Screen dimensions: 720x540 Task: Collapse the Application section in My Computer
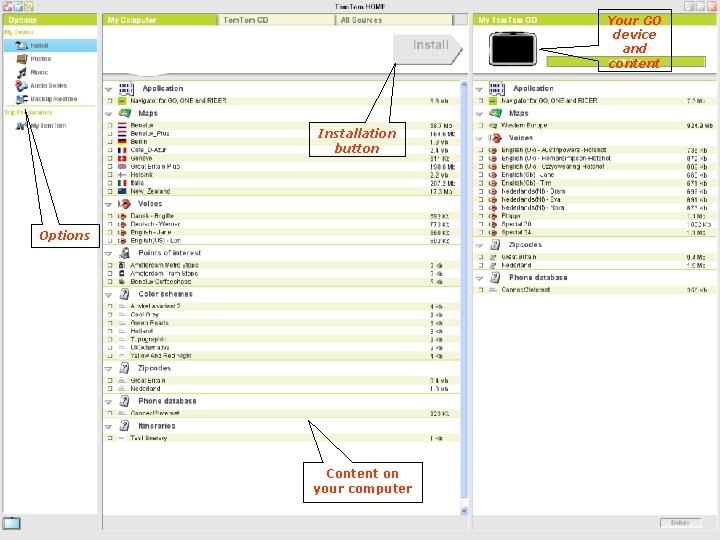[108, 89]
